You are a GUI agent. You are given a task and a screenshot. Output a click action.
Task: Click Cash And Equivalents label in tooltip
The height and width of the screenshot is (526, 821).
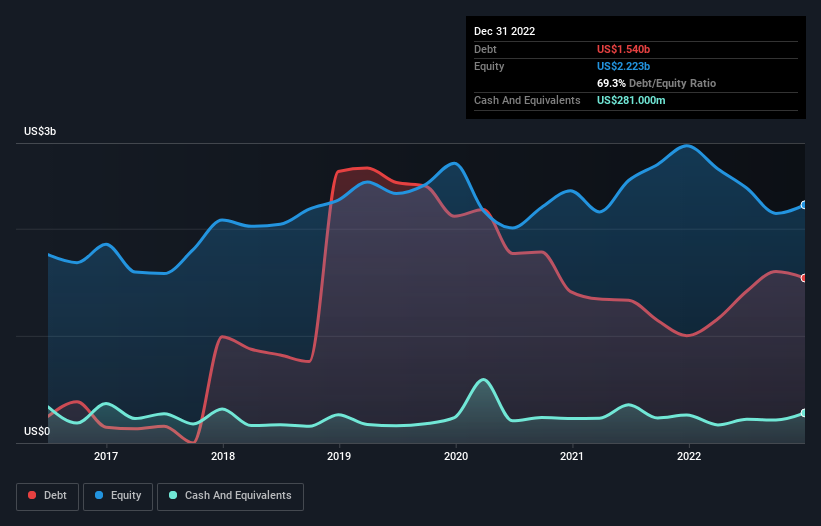(527, 100)
